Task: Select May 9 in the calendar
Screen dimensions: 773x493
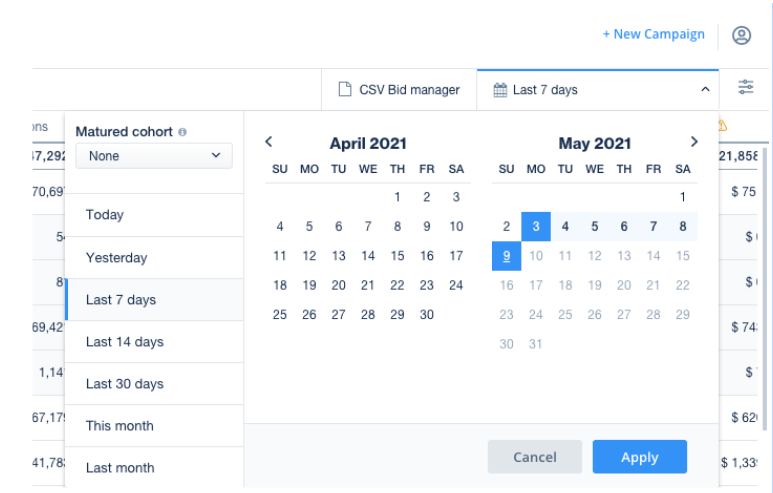Action: [507, 256]
